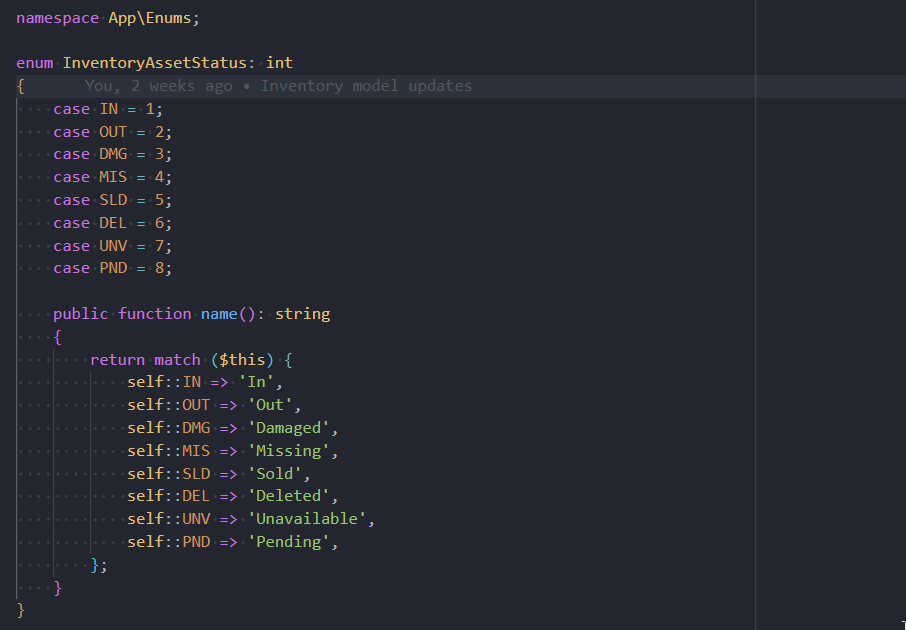Viewport: 906px width, 630px height.
Task: Click the 'return' keyword before match
Action: 117,360
